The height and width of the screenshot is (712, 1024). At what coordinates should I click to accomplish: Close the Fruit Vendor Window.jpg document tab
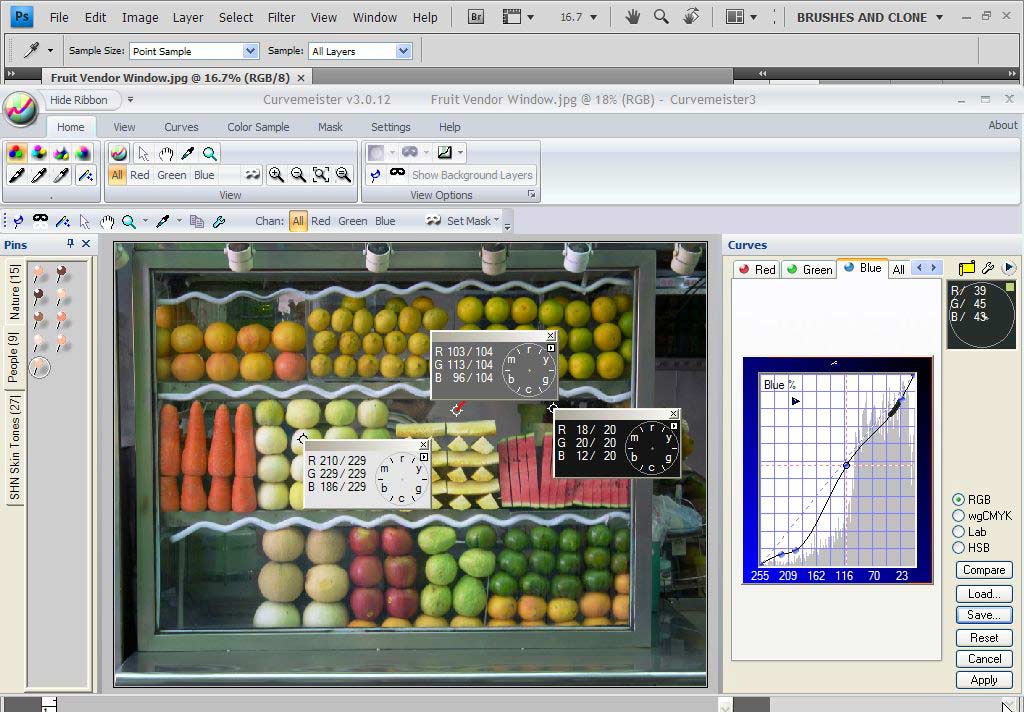301,78
